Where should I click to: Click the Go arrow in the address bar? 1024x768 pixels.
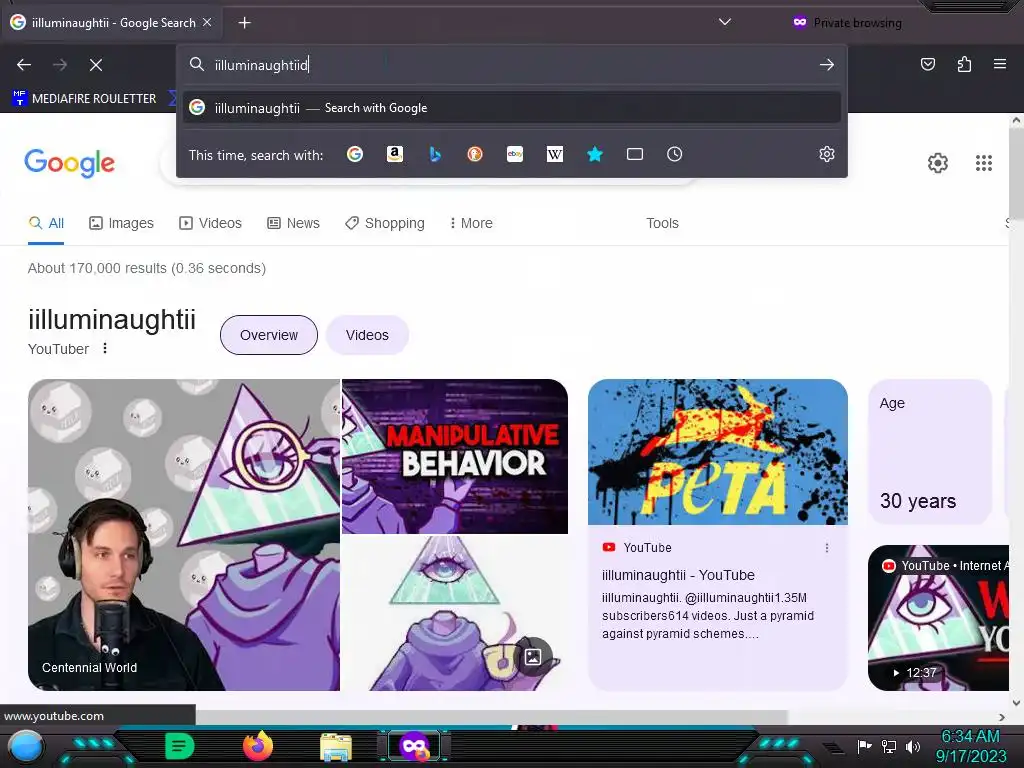827,65
